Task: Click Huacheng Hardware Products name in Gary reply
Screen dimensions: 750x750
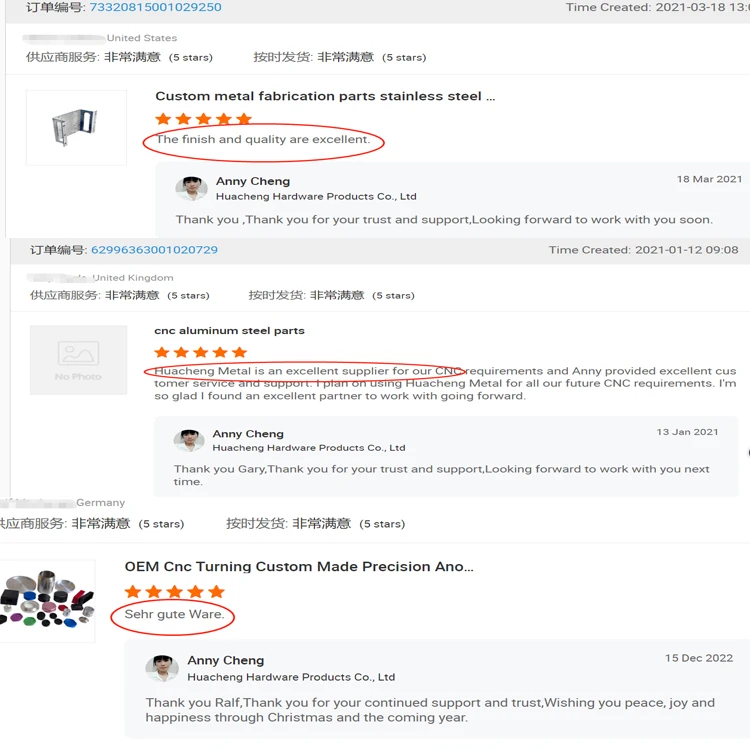Action: pyautogui.click(x=309, y=448)
